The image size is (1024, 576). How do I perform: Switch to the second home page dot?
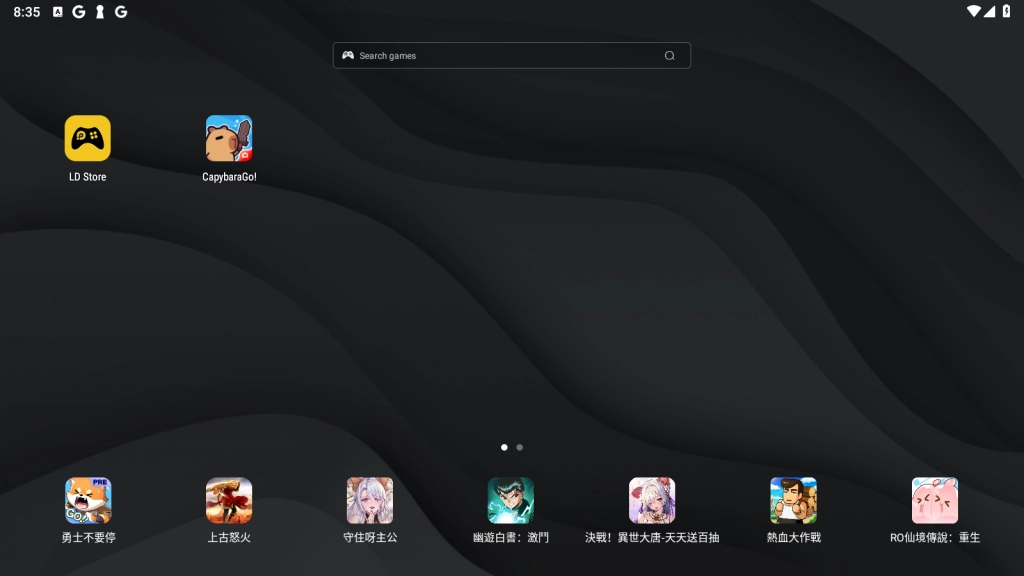[x=520, y=447]
